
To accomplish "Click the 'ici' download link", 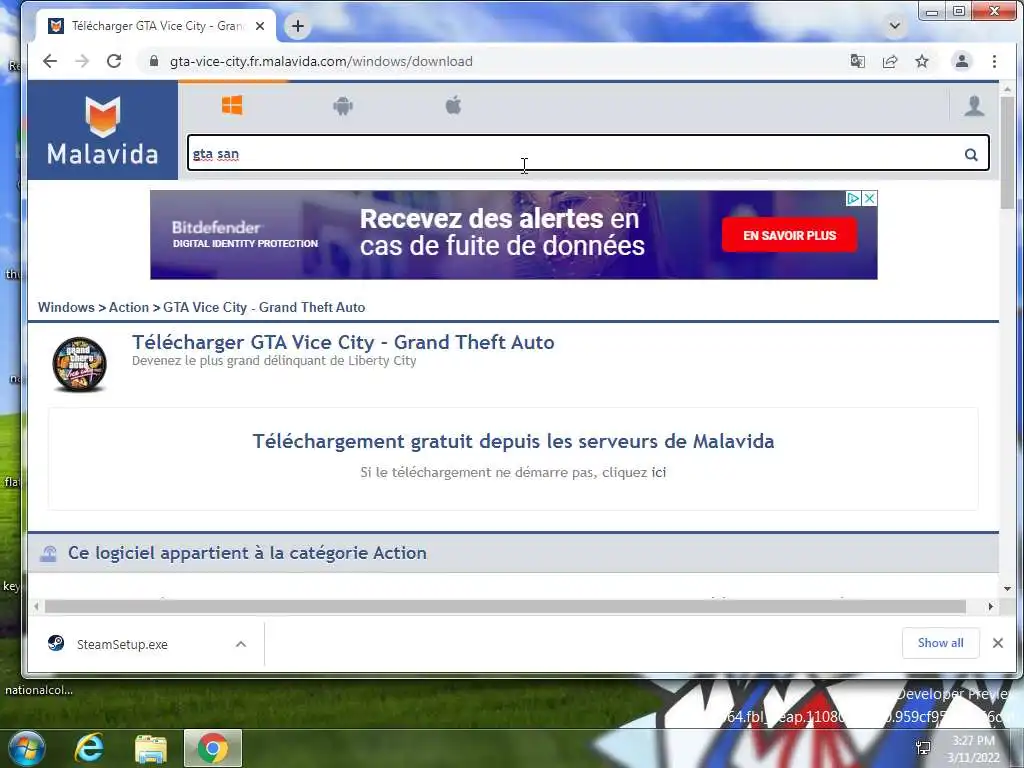I will (658, 472).
